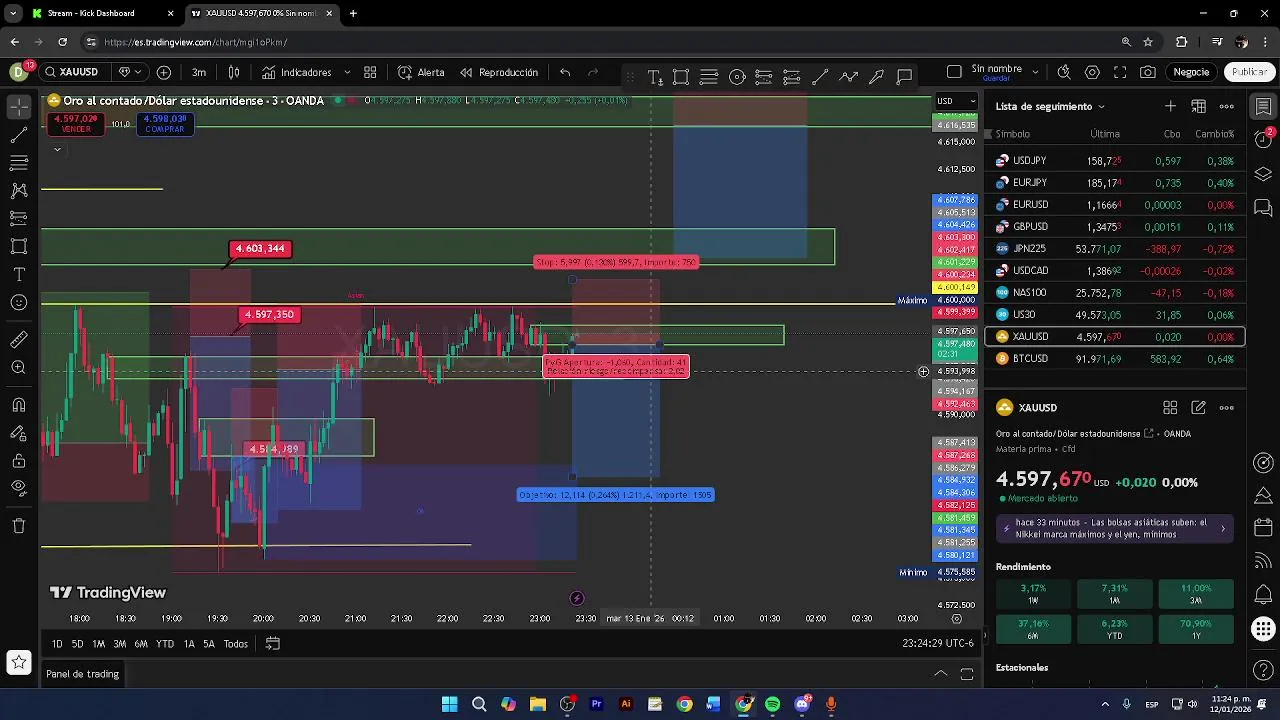Open the indicator templates grid icon

370,72
